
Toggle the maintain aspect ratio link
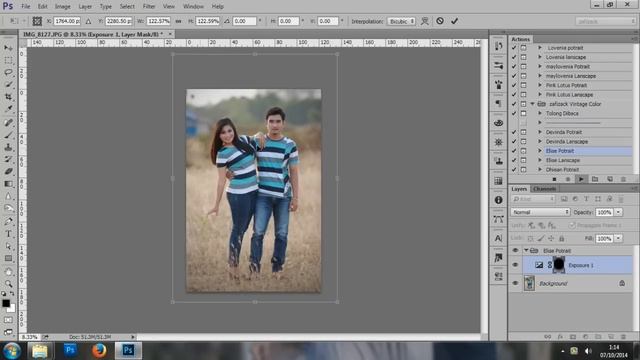(178, 21)
